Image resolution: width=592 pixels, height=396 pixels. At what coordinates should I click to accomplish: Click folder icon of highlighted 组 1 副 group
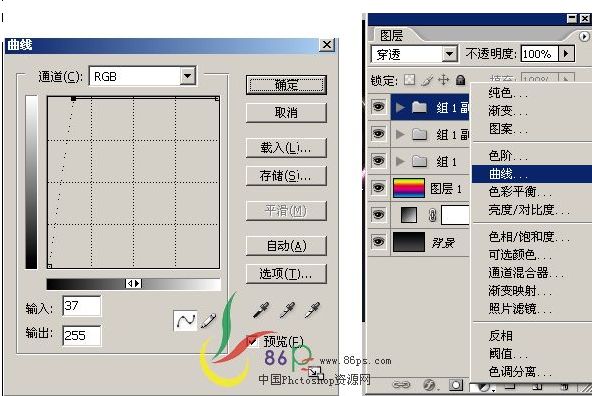[x=419, y=107]
